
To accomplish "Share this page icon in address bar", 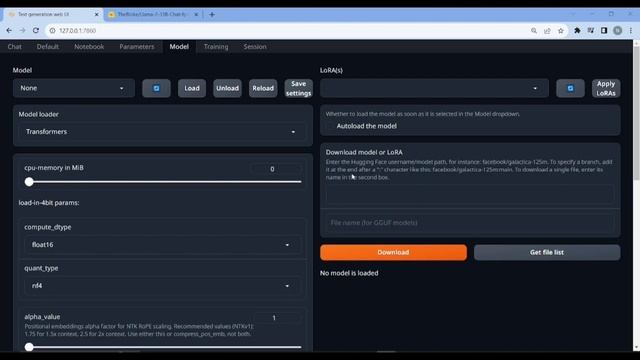I will pyautogui.click(x=547, y=31).
